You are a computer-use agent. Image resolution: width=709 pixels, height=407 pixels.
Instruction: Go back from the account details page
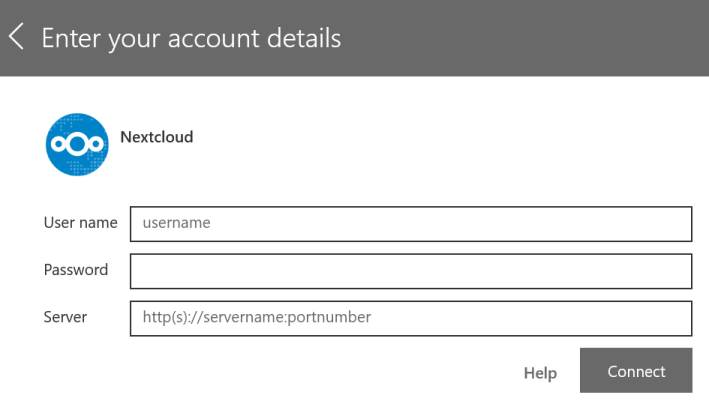coord(15,38)
